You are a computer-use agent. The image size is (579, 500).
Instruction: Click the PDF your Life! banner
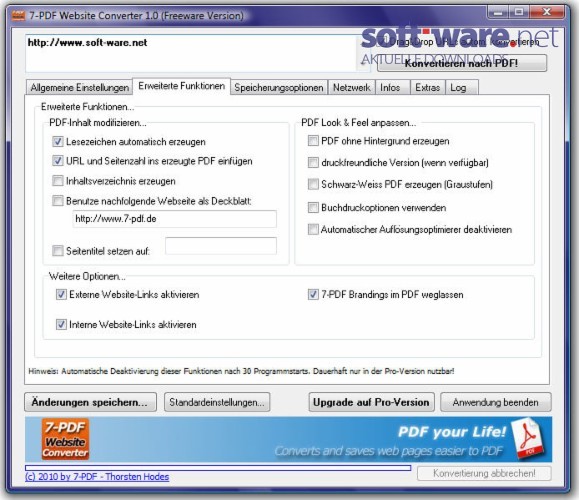point(288,439)
